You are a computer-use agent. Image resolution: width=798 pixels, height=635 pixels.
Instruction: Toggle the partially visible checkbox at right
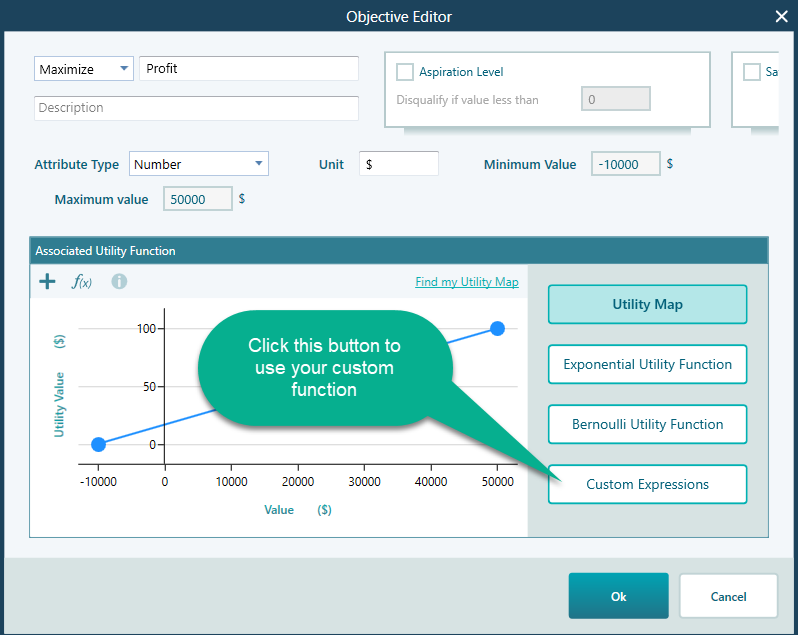click(752, 72)
